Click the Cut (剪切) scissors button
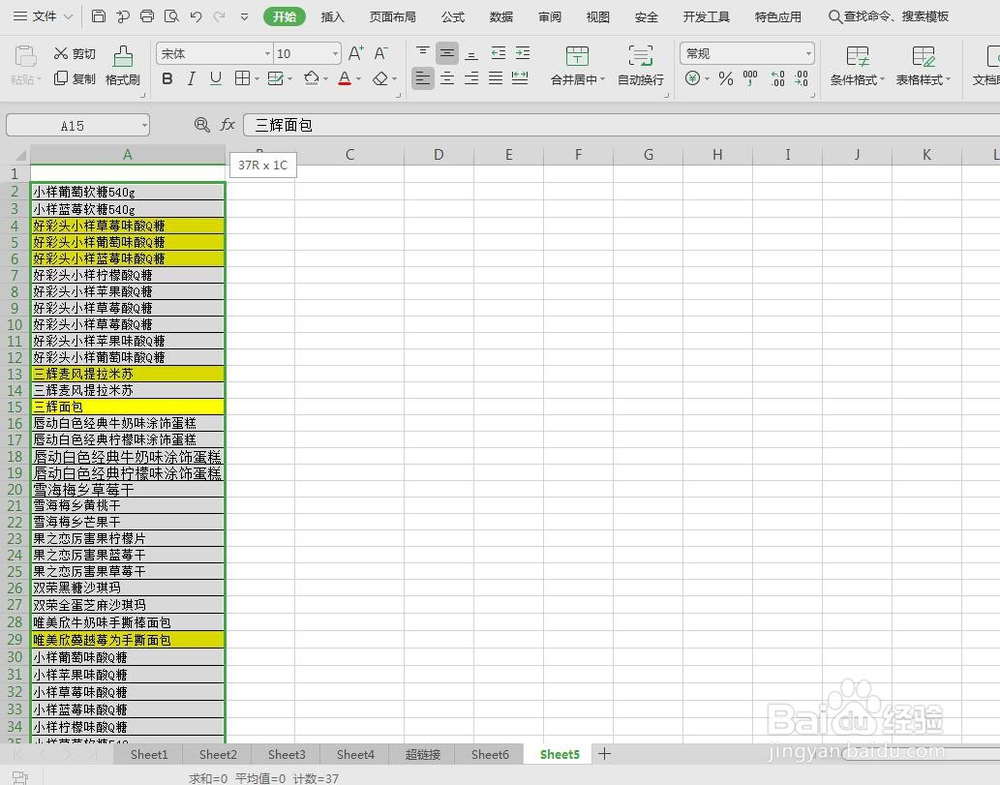Screen dimensions: 1000x785 [75, 54]
